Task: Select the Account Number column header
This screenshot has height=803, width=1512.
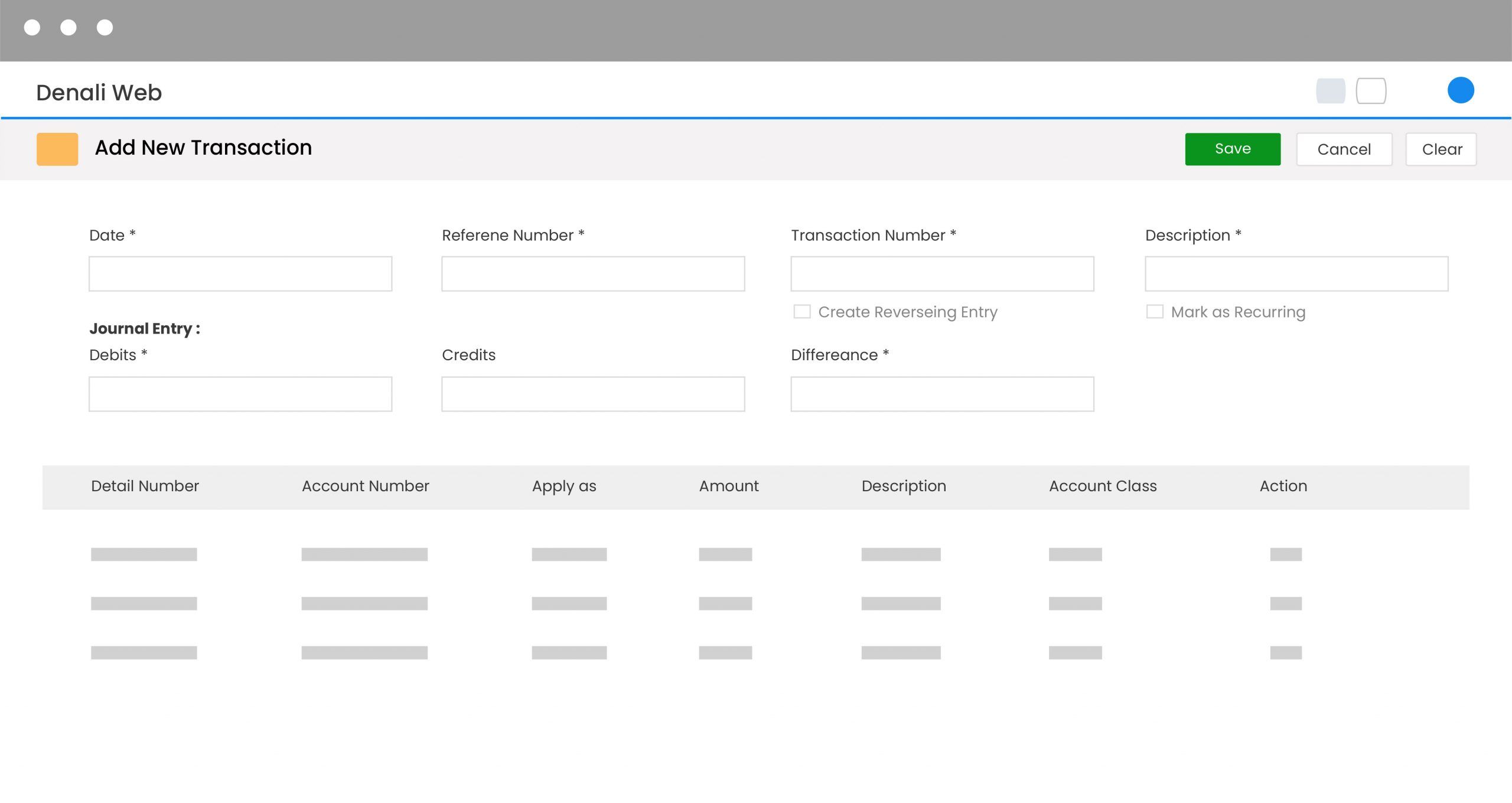Action: tap(365, 486)
